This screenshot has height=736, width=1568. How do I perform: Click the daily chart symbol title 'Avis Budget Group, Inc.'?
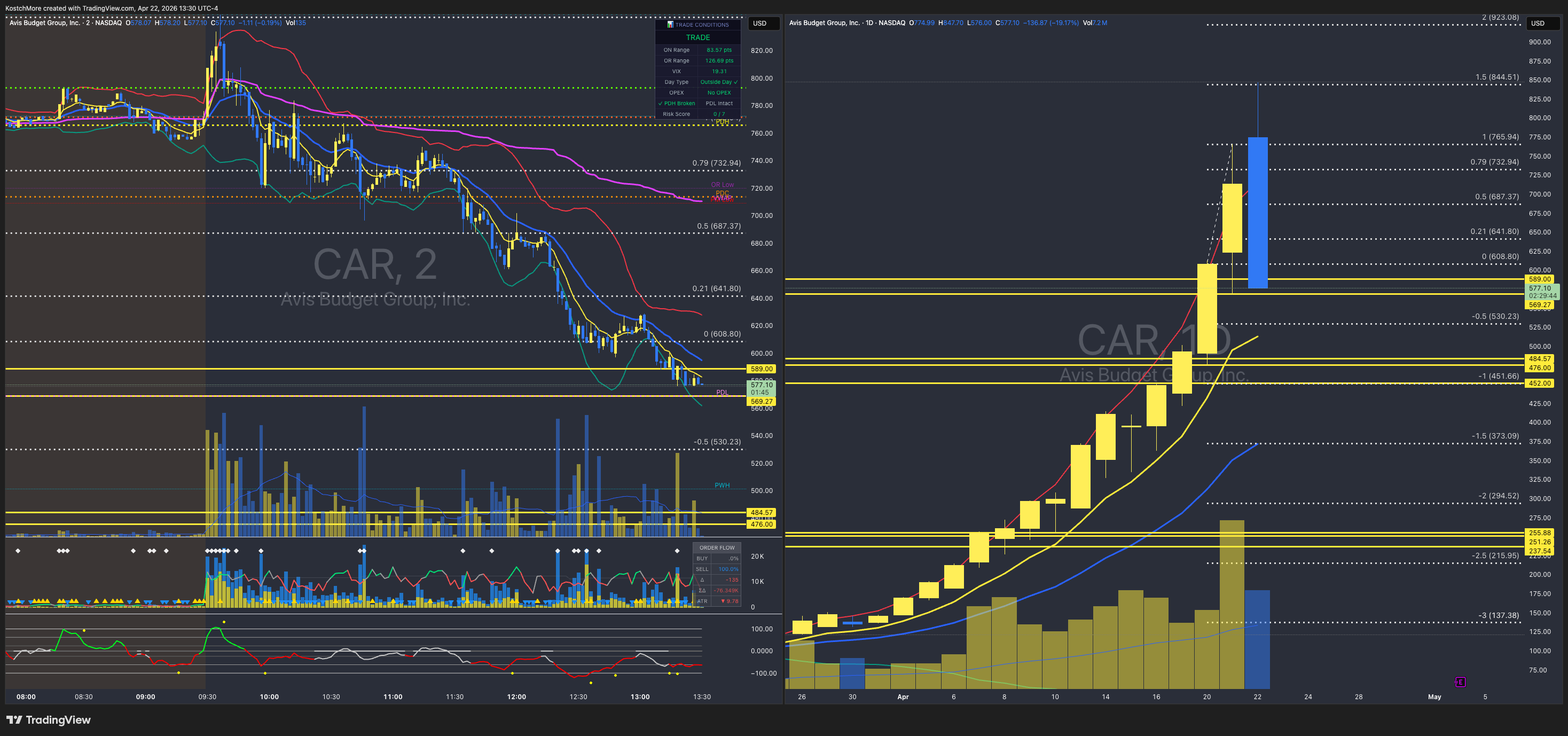tap(824, 22)
